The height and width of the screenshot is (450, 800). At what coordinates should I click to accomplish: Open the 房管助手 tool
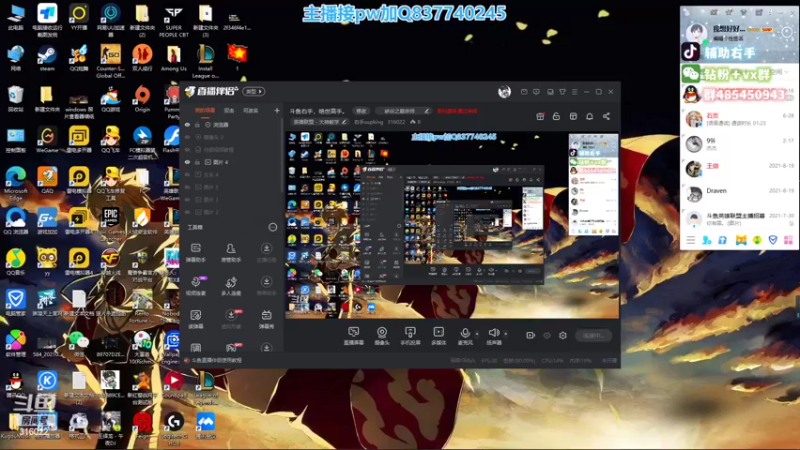pos(231,253)
